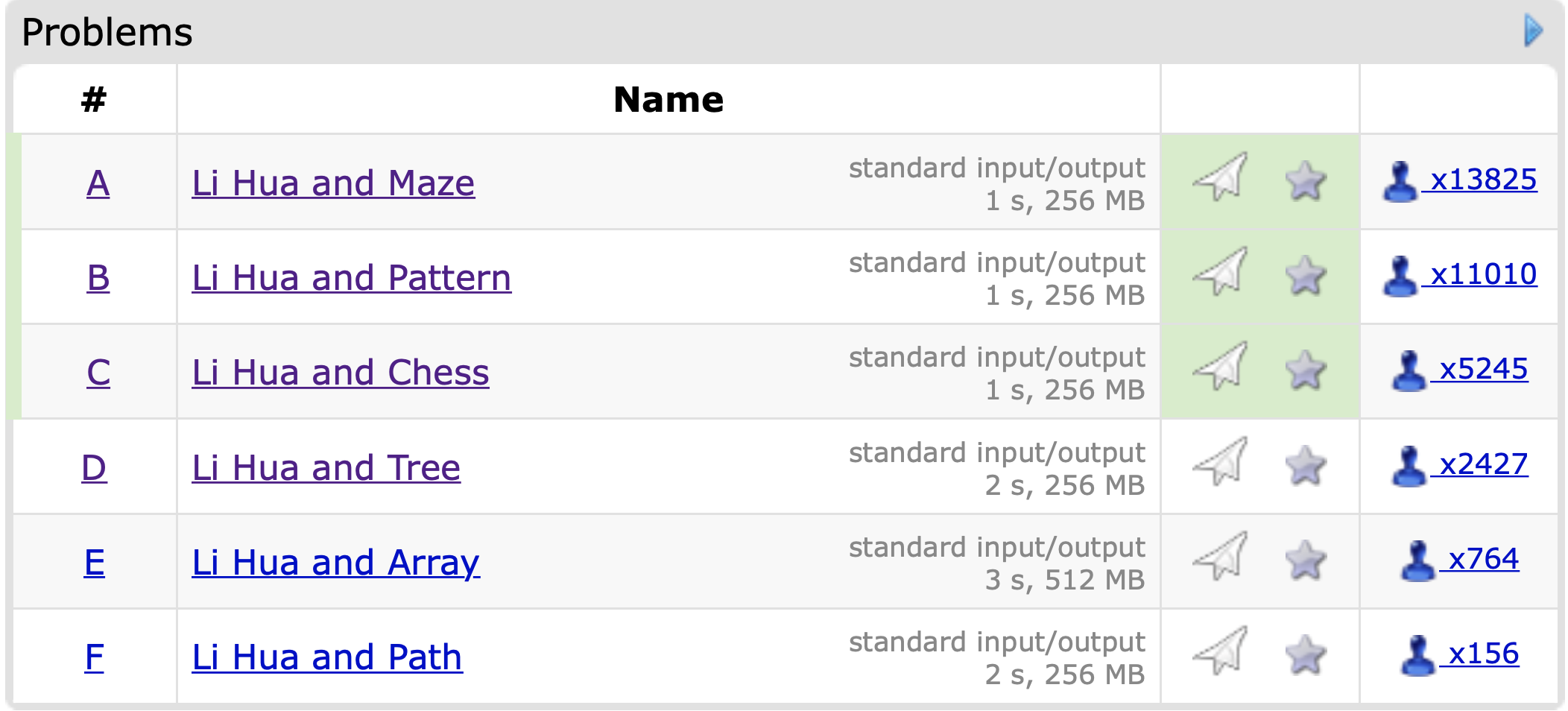Toggle favorite star for Li Hua and Maze
The image size is (1568, 711).
(x=1306, y=181)
